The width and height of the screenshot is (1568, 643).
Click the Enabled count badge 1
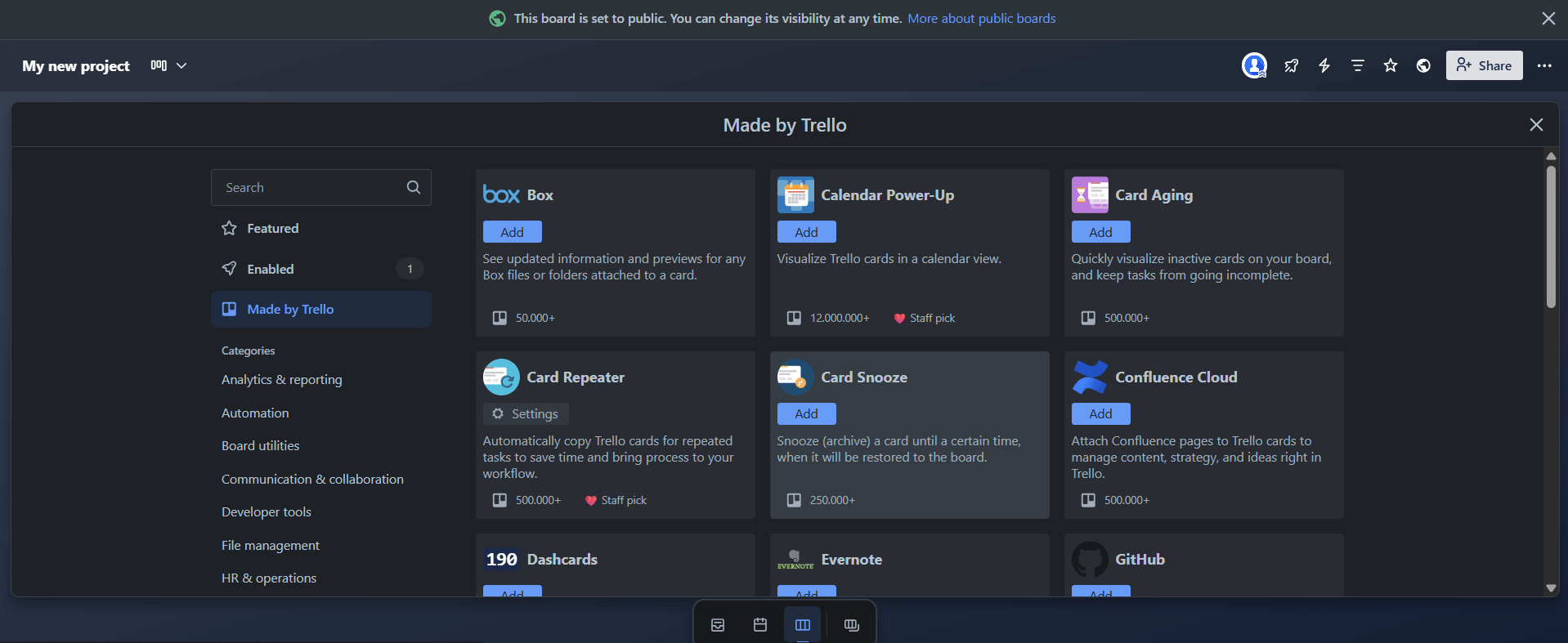point(410,269)
